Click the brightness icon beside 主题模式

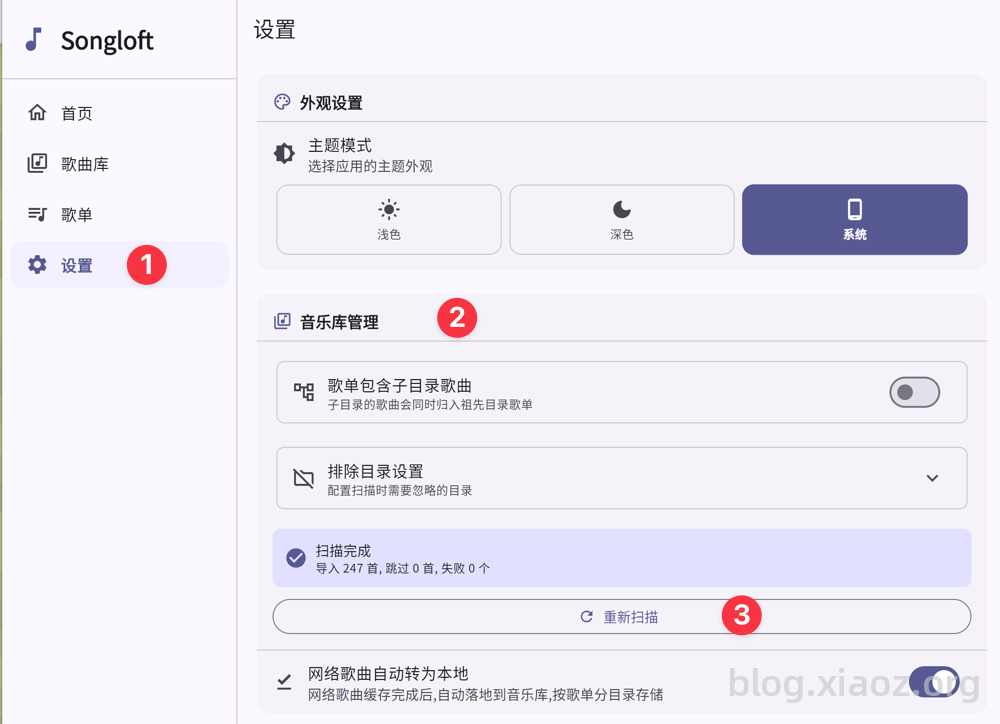[x=284, y=154]
